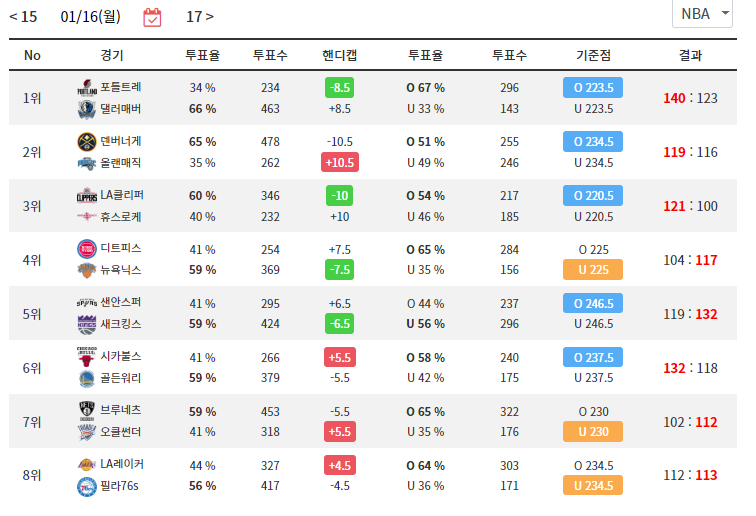Go to next day 17
The width and height of the screenshot is (756, 516).
(199, 17)
